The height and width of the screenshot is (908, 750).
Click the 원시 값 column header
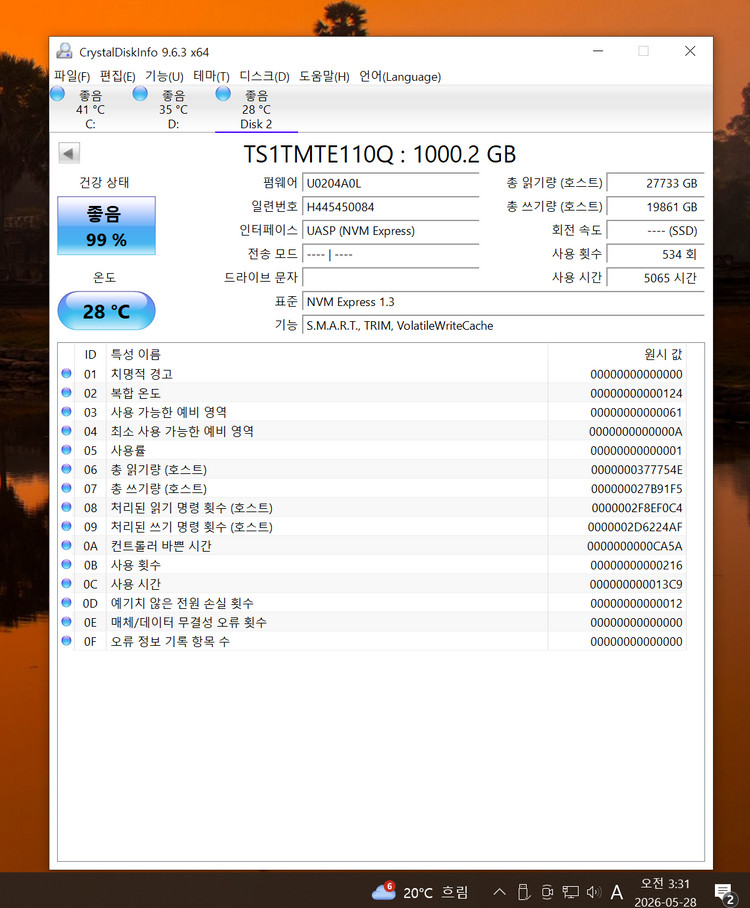617,354
